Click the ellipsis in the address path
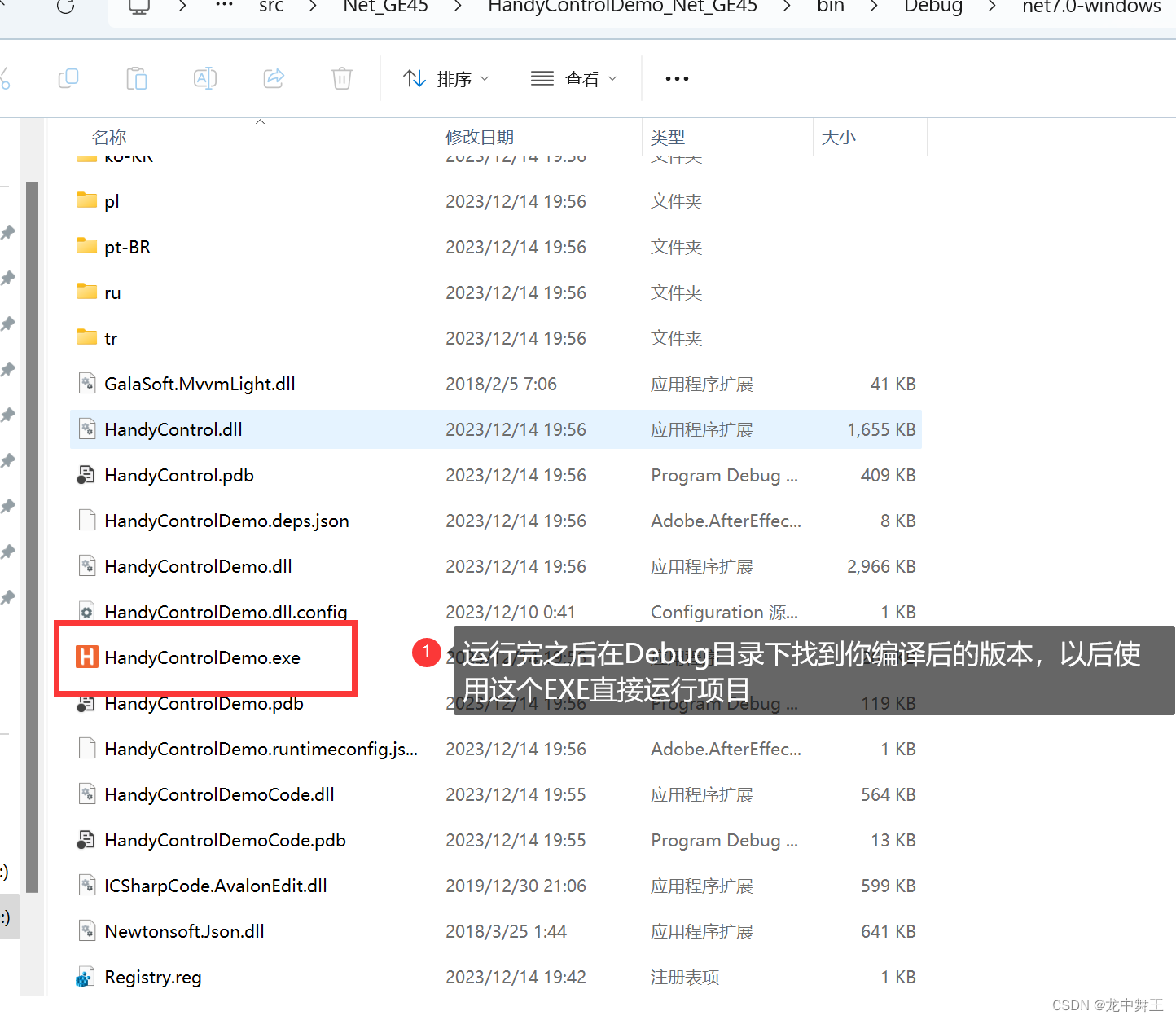 pyautogui.click(x=224, y=5)
